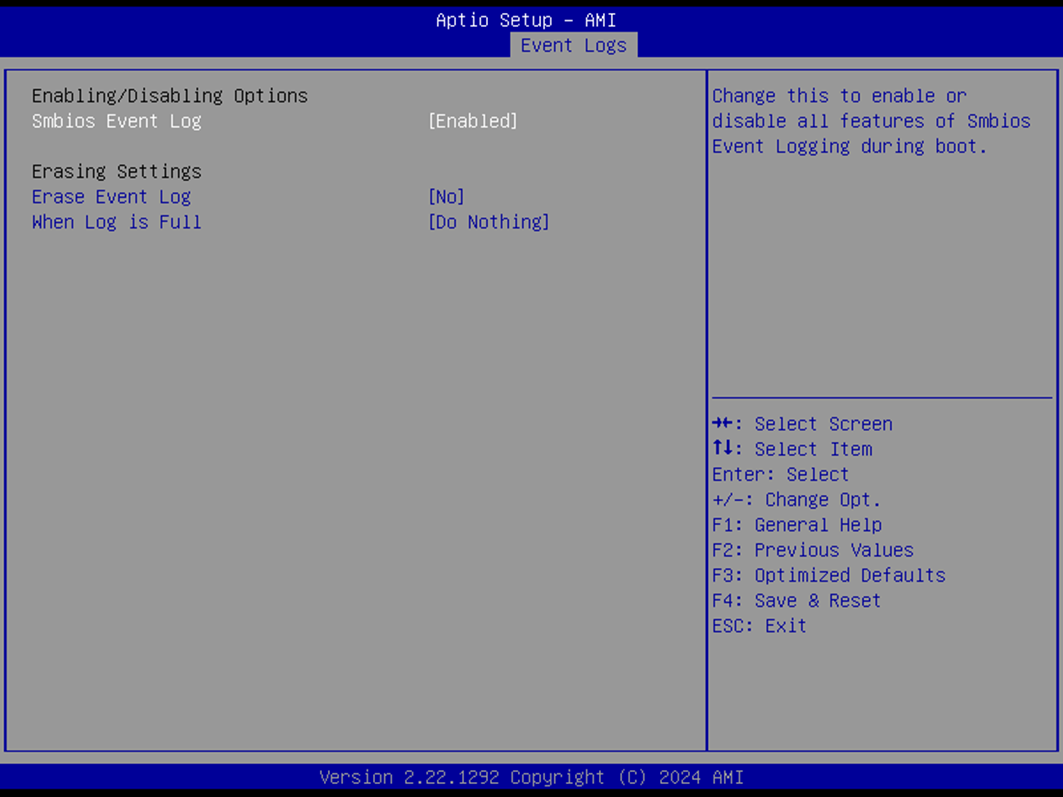1063x797 pixels.
Task: Select the Smbios Event Log option
Action: click(x=116, y=121)
